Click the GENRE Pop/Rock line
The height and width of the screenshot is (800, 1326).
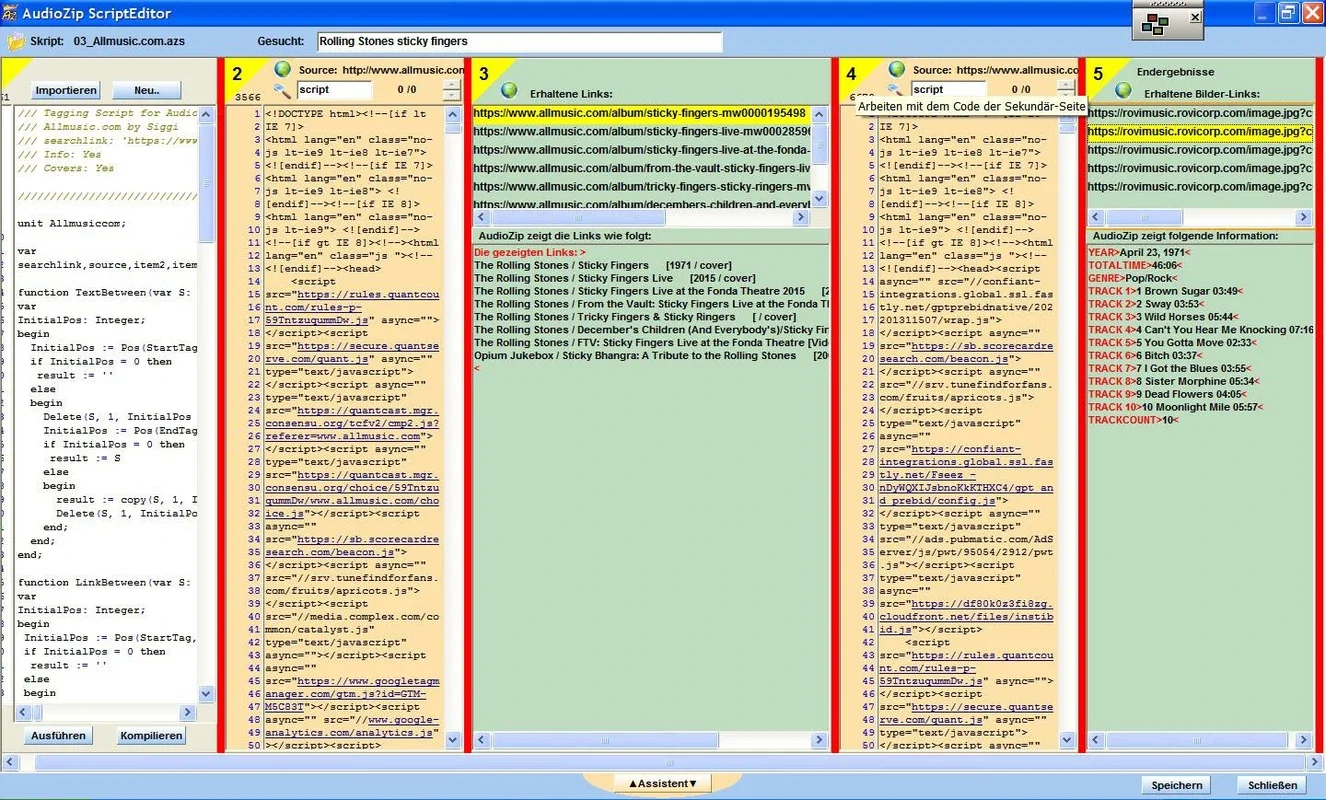click(x=1133, y=278)
